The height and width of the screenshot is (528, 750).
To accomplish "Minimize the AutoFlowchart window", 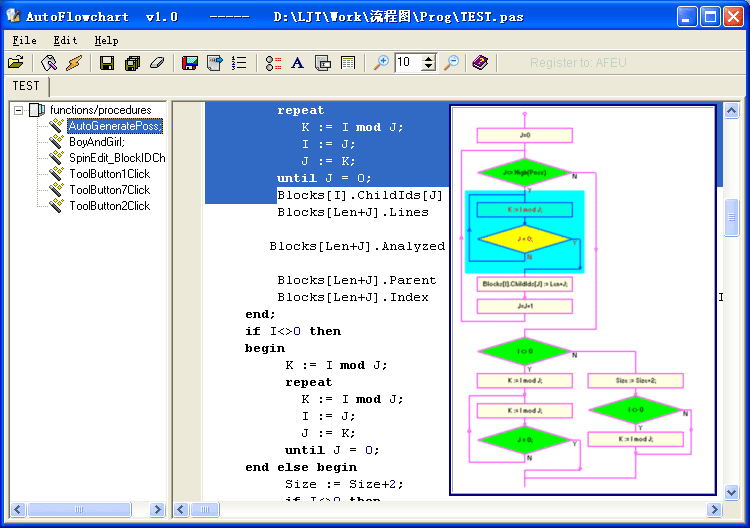I will click(687, 17).
